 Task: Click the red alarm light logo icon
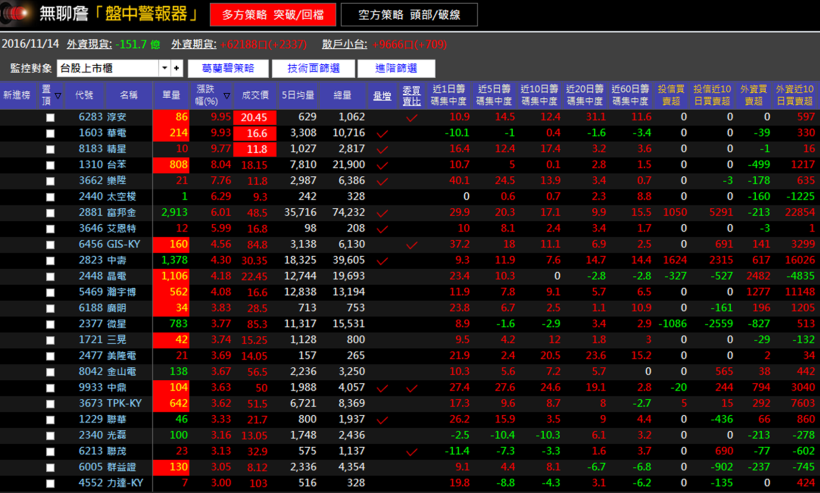(x=17, y=14)
